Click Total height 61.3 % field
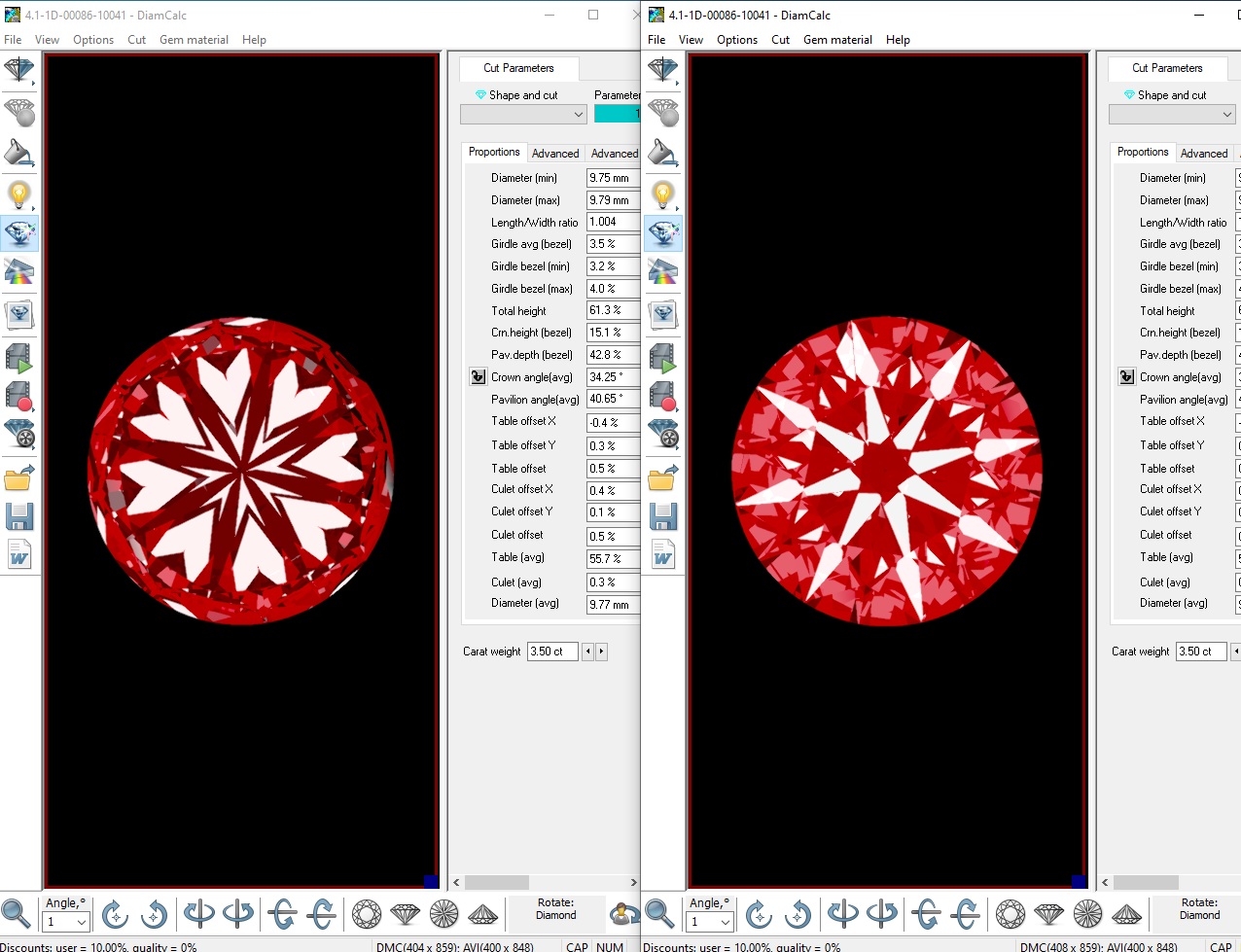The height and width of the screenshot is (952, 1241). pyautogui.click(x=613, y=310)
